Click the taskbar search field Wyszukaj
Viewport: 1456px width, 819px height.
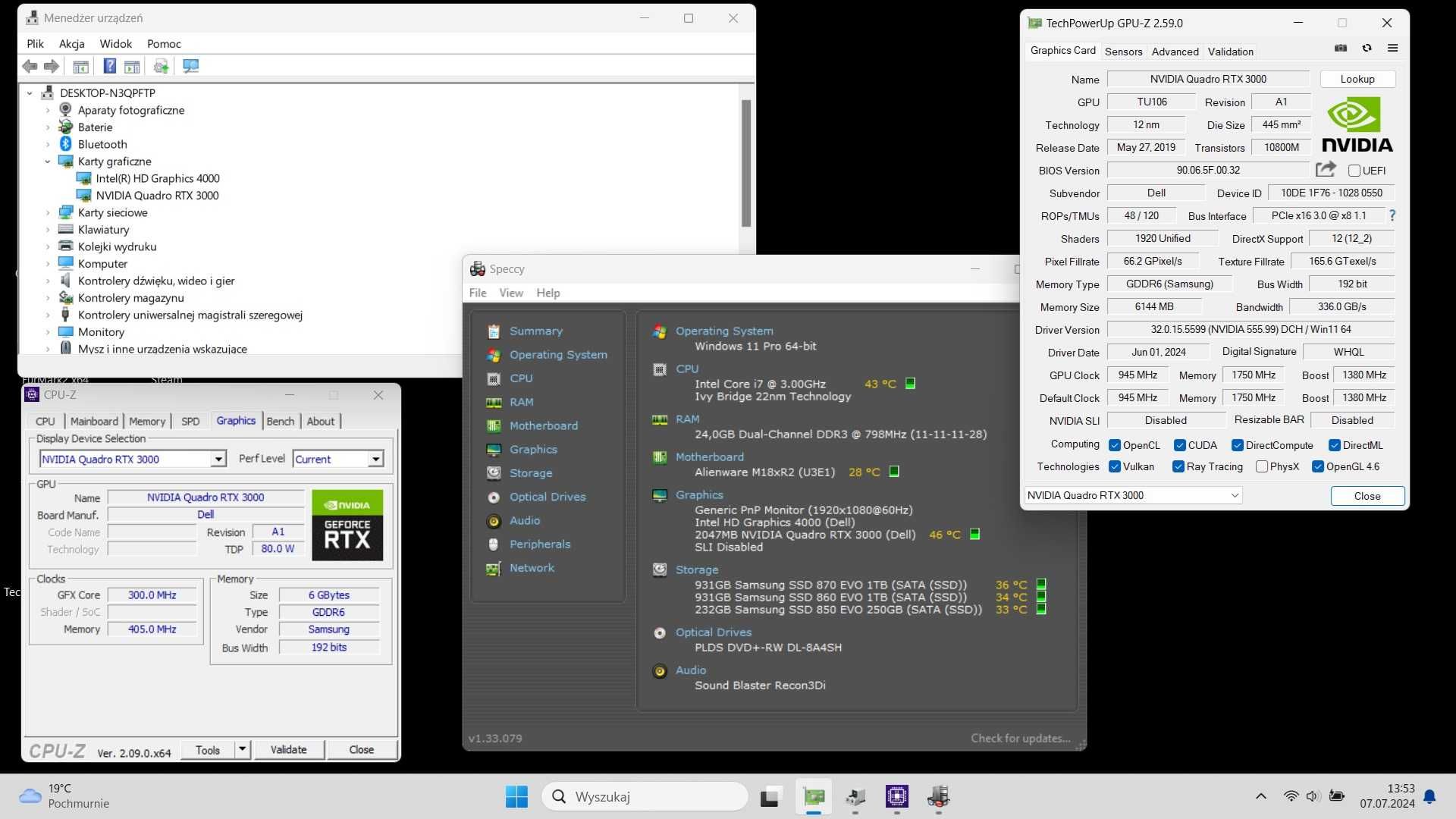coord(645,796)
